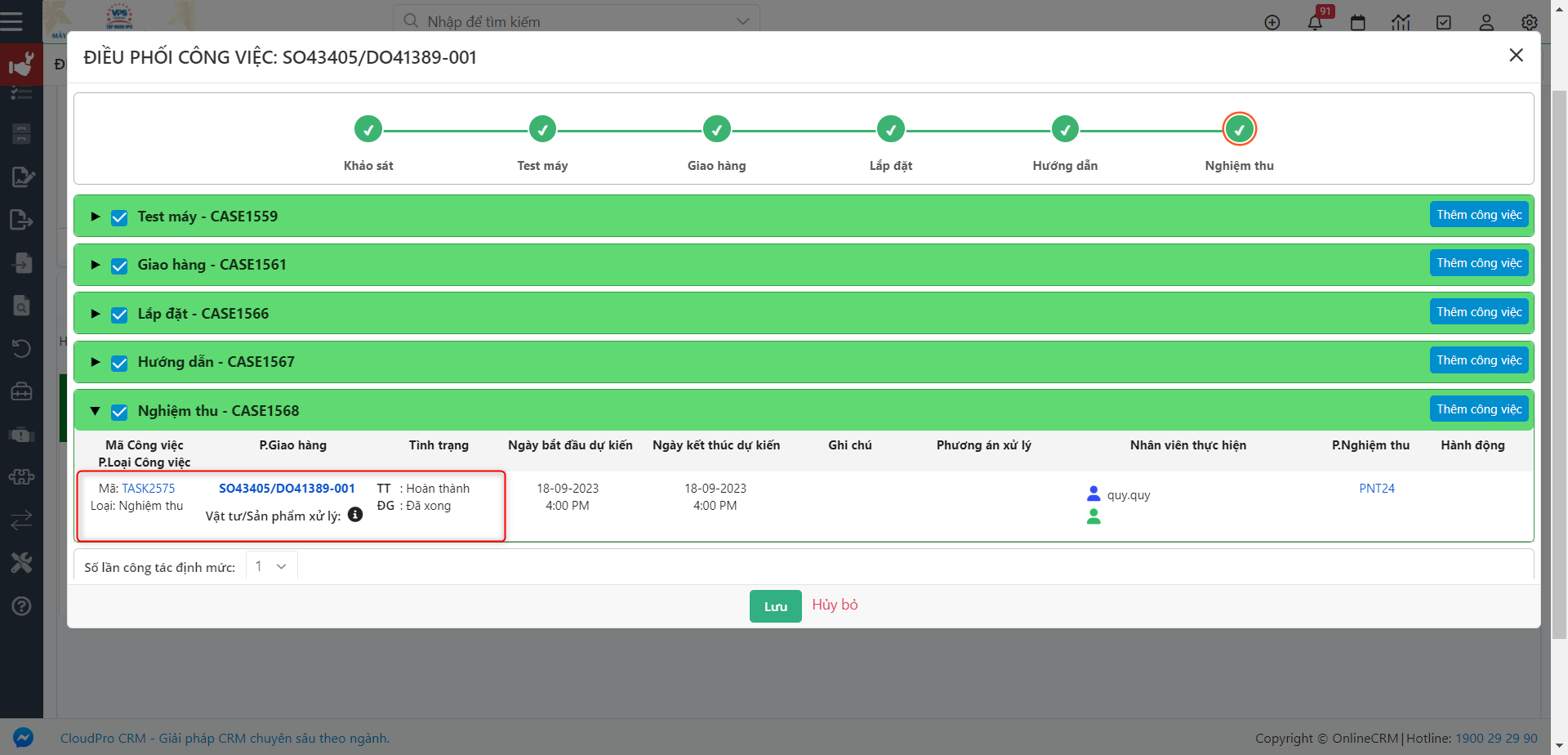Toggle the Nghiệm thu - CASE1568 checkbox
The image size is (1568, 755).
pos(119,412)
